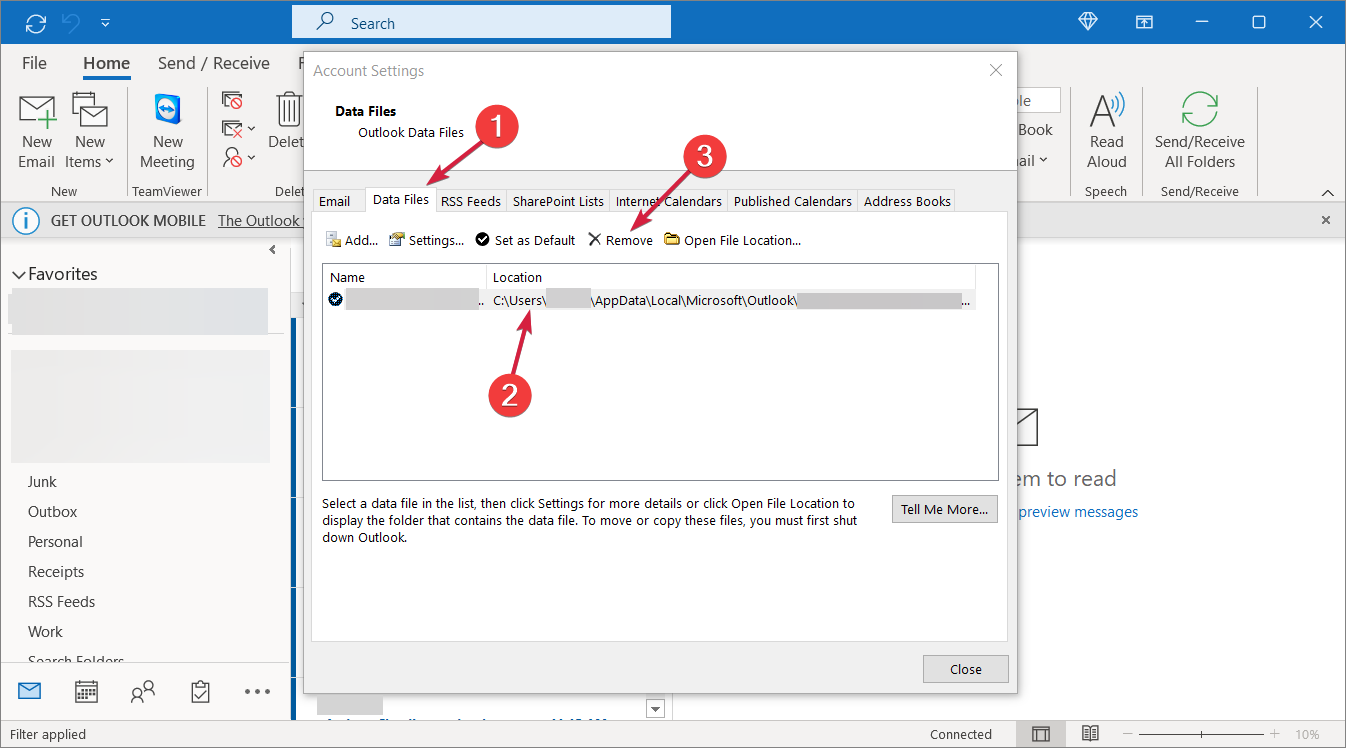Select the Work folder
The image size is (1346, 748).
click(x=45, y=632)
